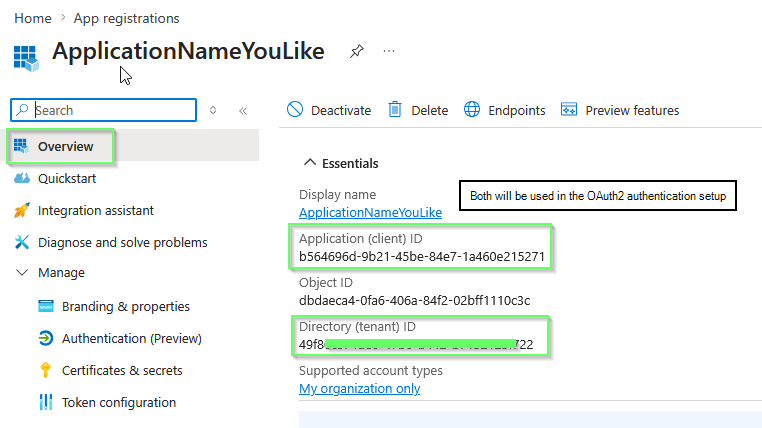Image resolution: width=762 pixels, height=428 pixels.
Task: Click the Preview features icon
Action: (569, 110)
